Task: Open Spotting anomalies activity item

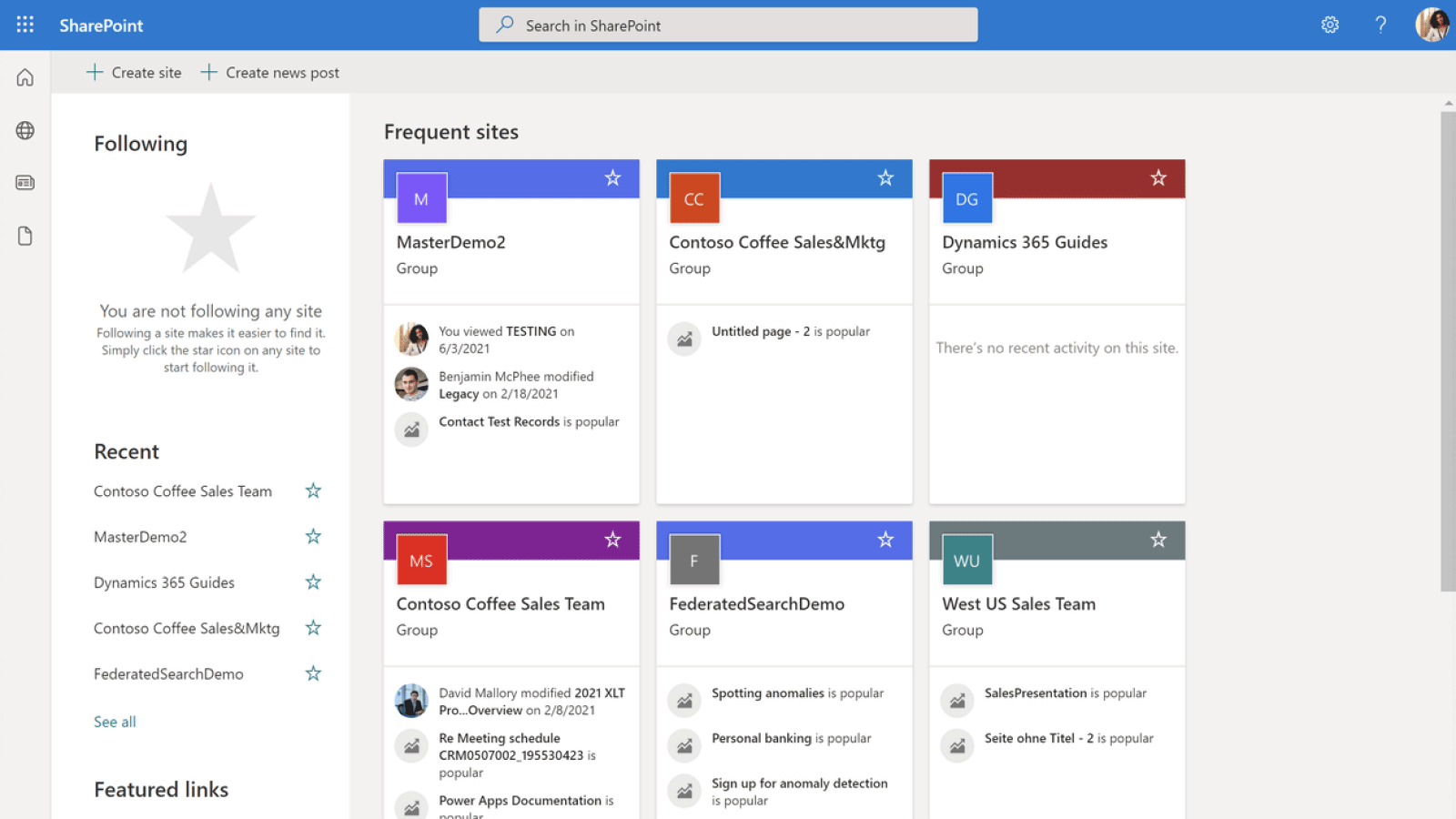Action: coord(797,693)
